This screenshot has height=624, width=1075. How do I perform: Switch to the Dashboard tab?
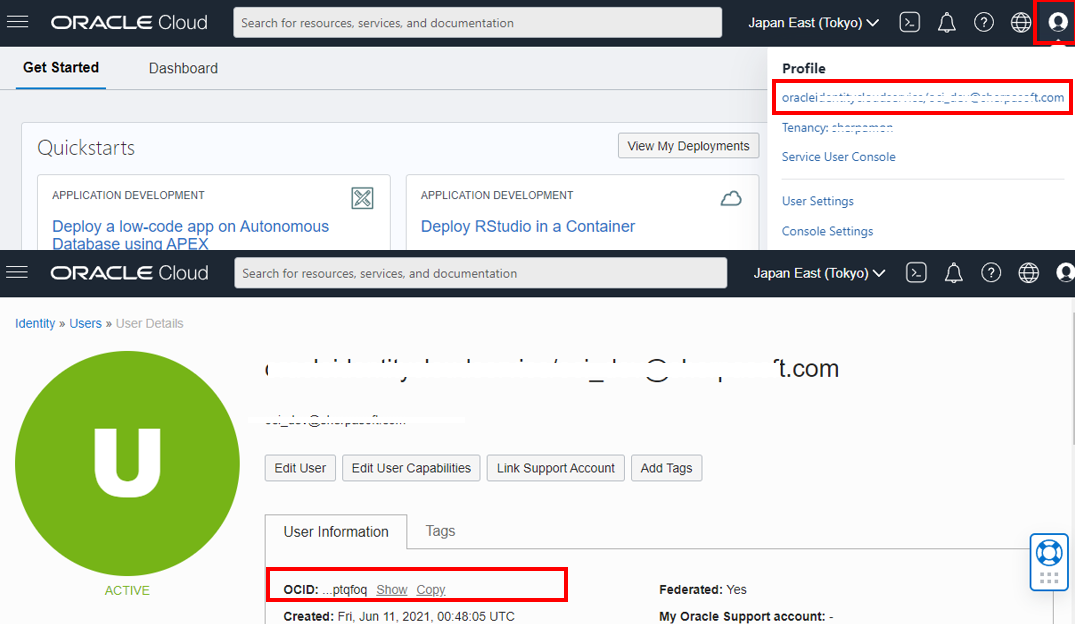pos(183,68)
